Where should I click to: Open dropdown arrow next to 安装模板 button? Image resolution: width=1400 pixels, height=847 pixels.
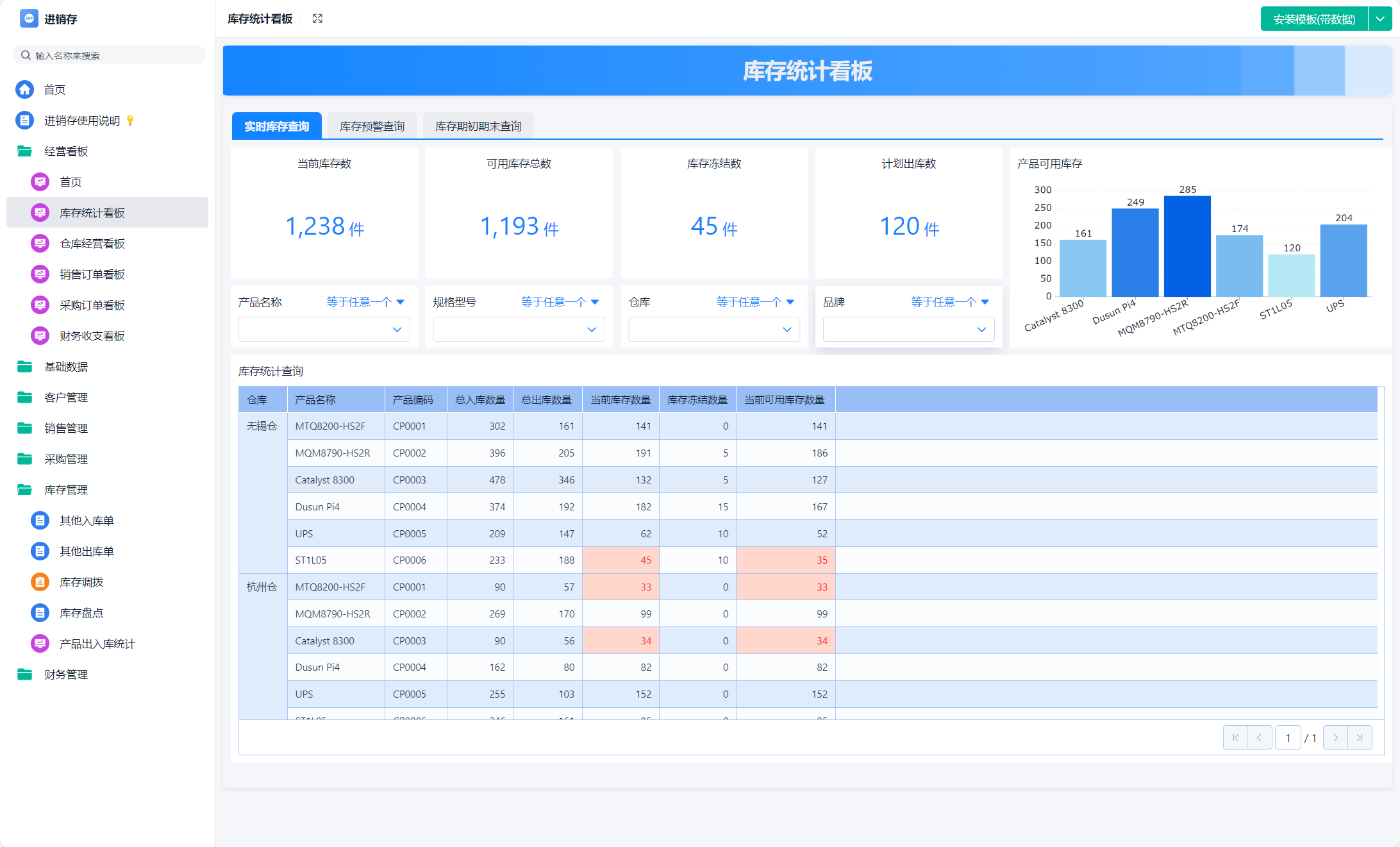point(1380,19)
